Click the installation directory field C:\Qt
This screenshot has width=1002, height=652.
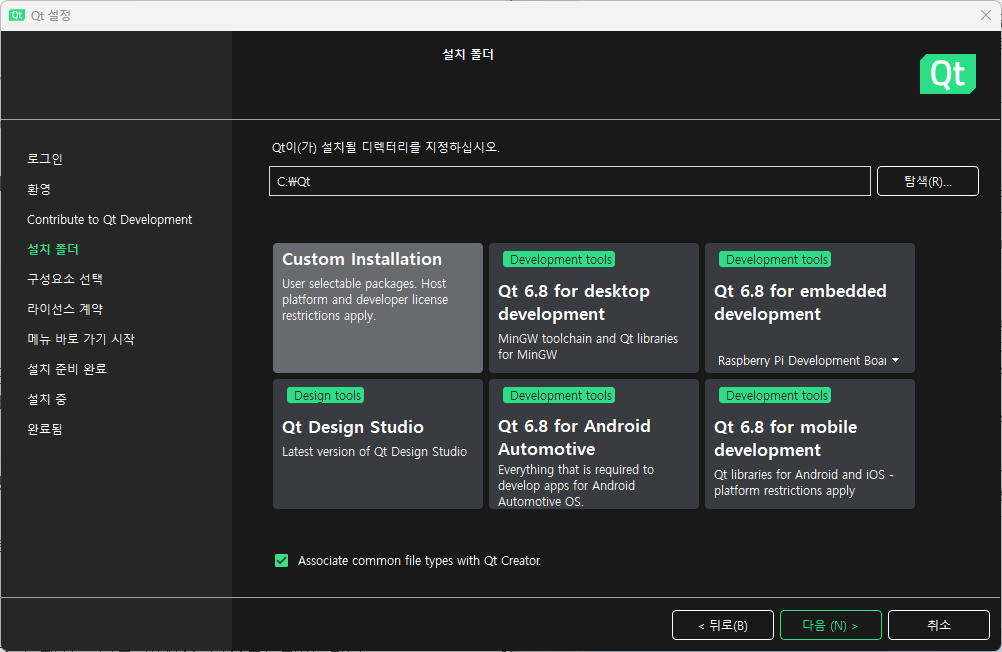tap(569, 181)
